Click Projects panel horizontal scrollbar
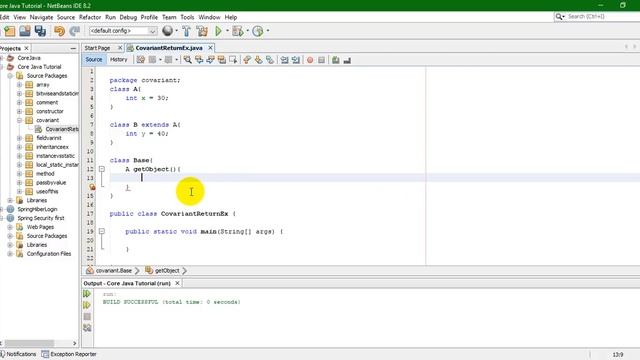Screen dimensions: 640x360 tap(29, 343)
